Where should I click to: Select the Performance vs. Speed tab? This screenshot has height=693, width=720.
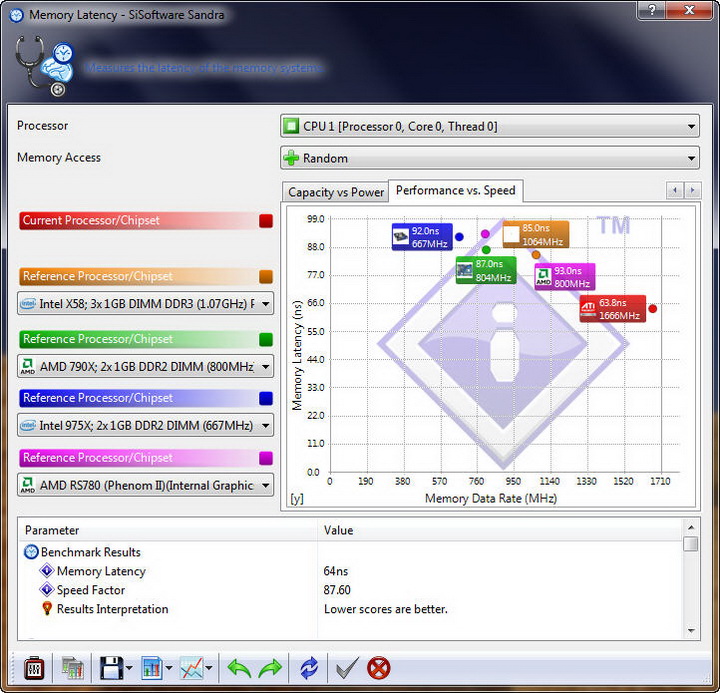(456, 191)
